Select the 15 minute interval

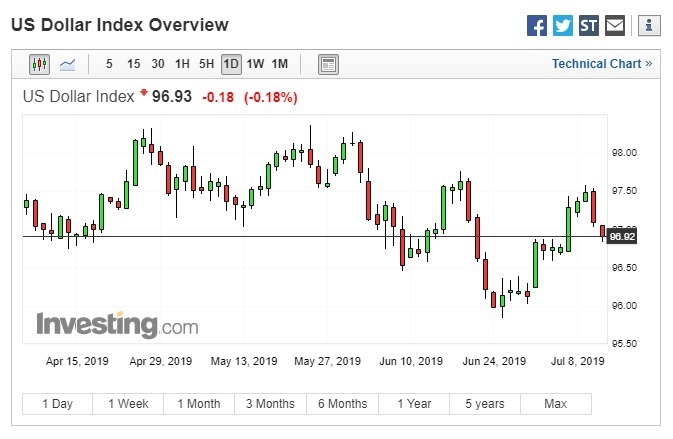[x=133, y=64]
